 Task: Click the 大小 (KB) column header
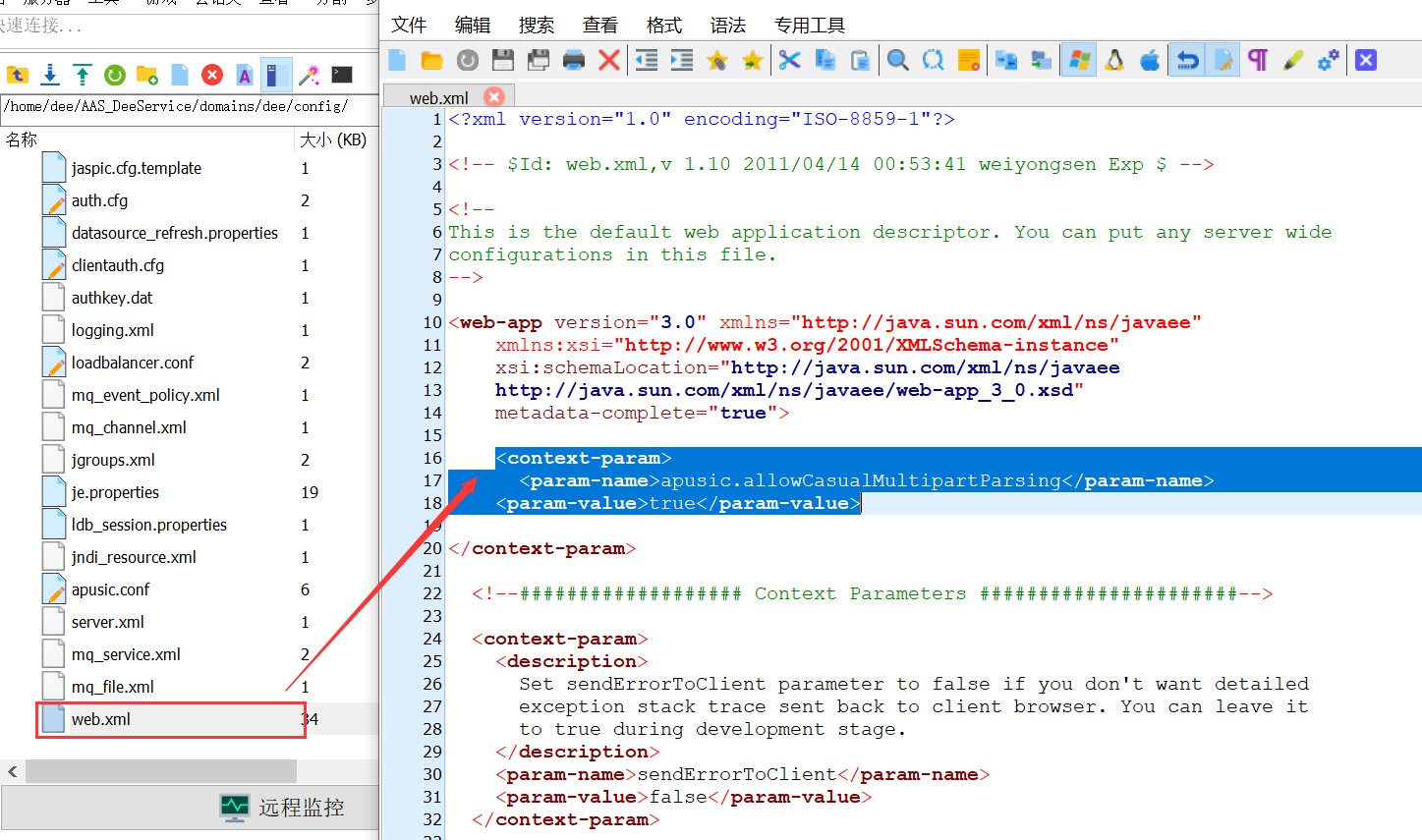click(x=333, y=140)
